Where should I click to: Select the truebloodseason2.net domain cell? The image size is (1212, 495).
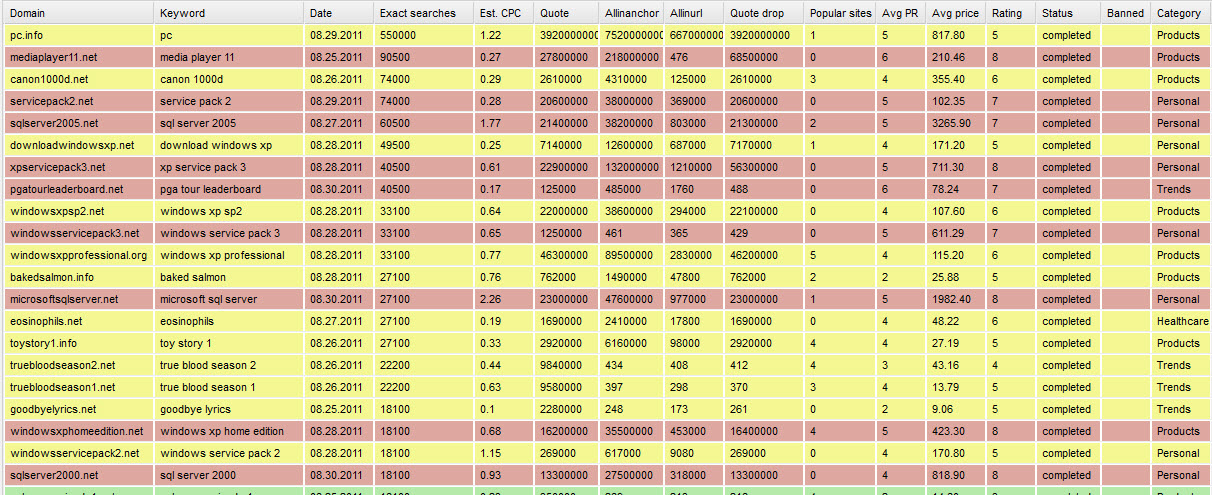[78, 365]
